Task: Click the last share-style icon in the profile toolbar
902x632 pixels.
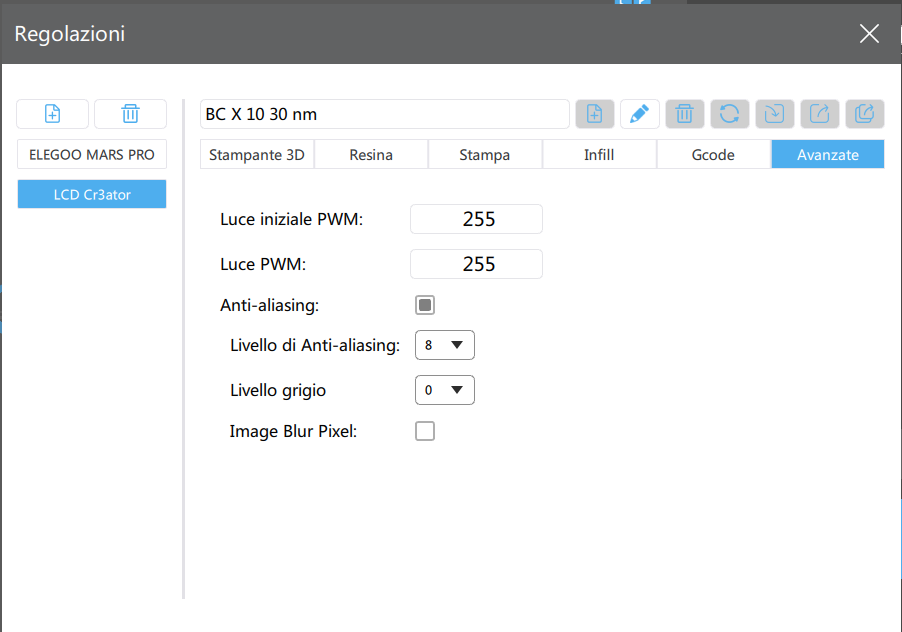Action: (x=865, y=114)
